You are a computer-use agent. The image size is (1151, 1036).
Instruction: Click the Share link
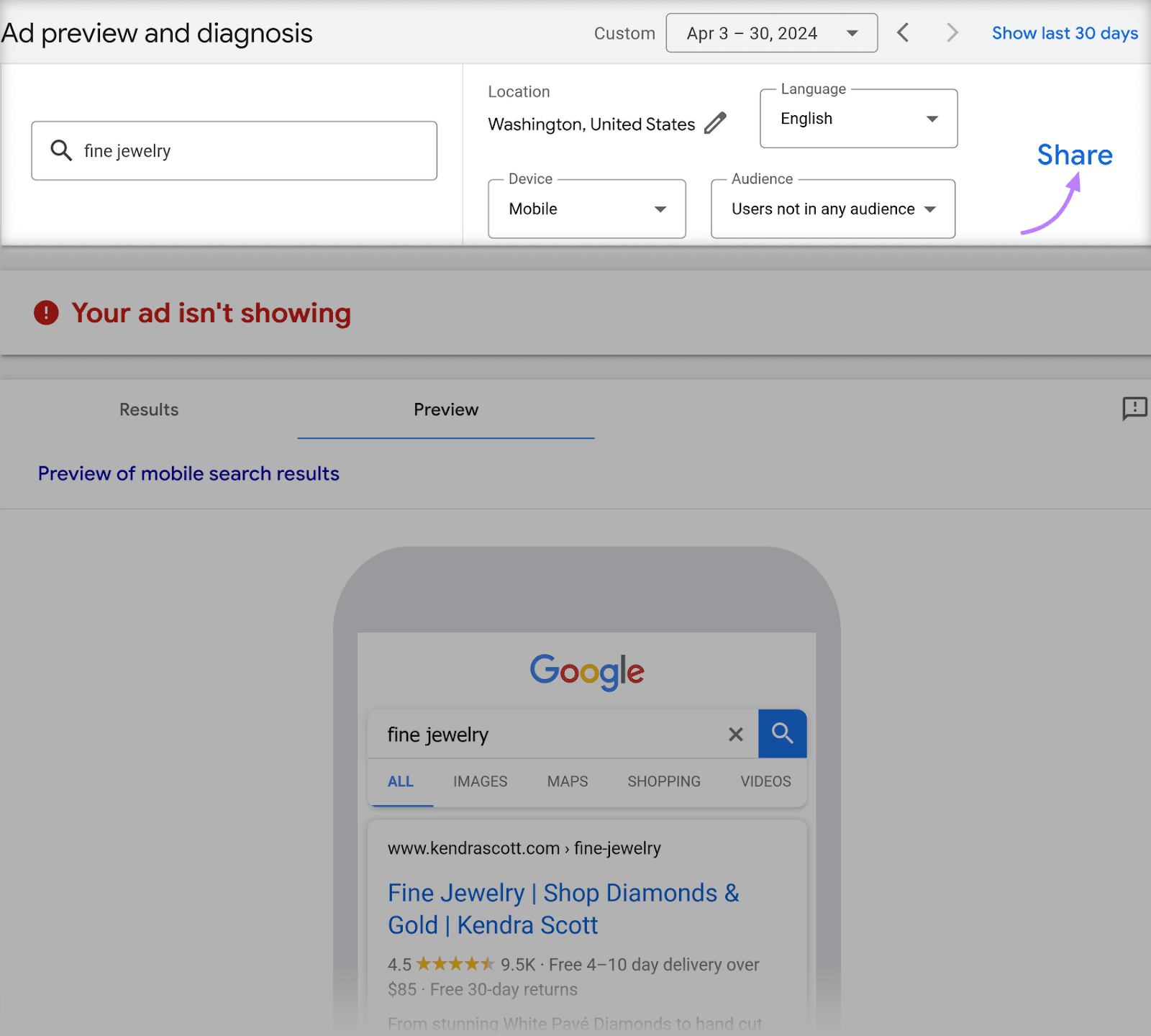pyautogui.click(x=1073, y=155)
